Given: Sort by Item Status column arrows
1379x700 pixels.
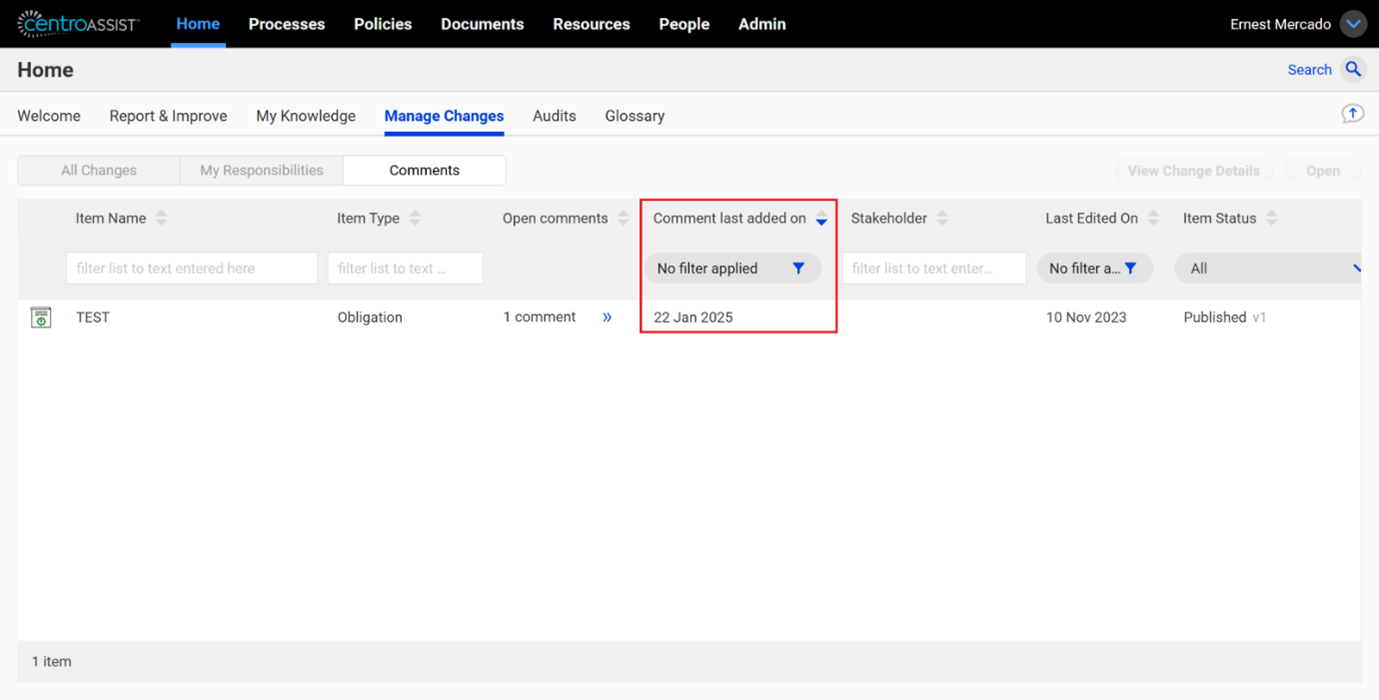Looking at the screenshot, I should [1271, 218].
